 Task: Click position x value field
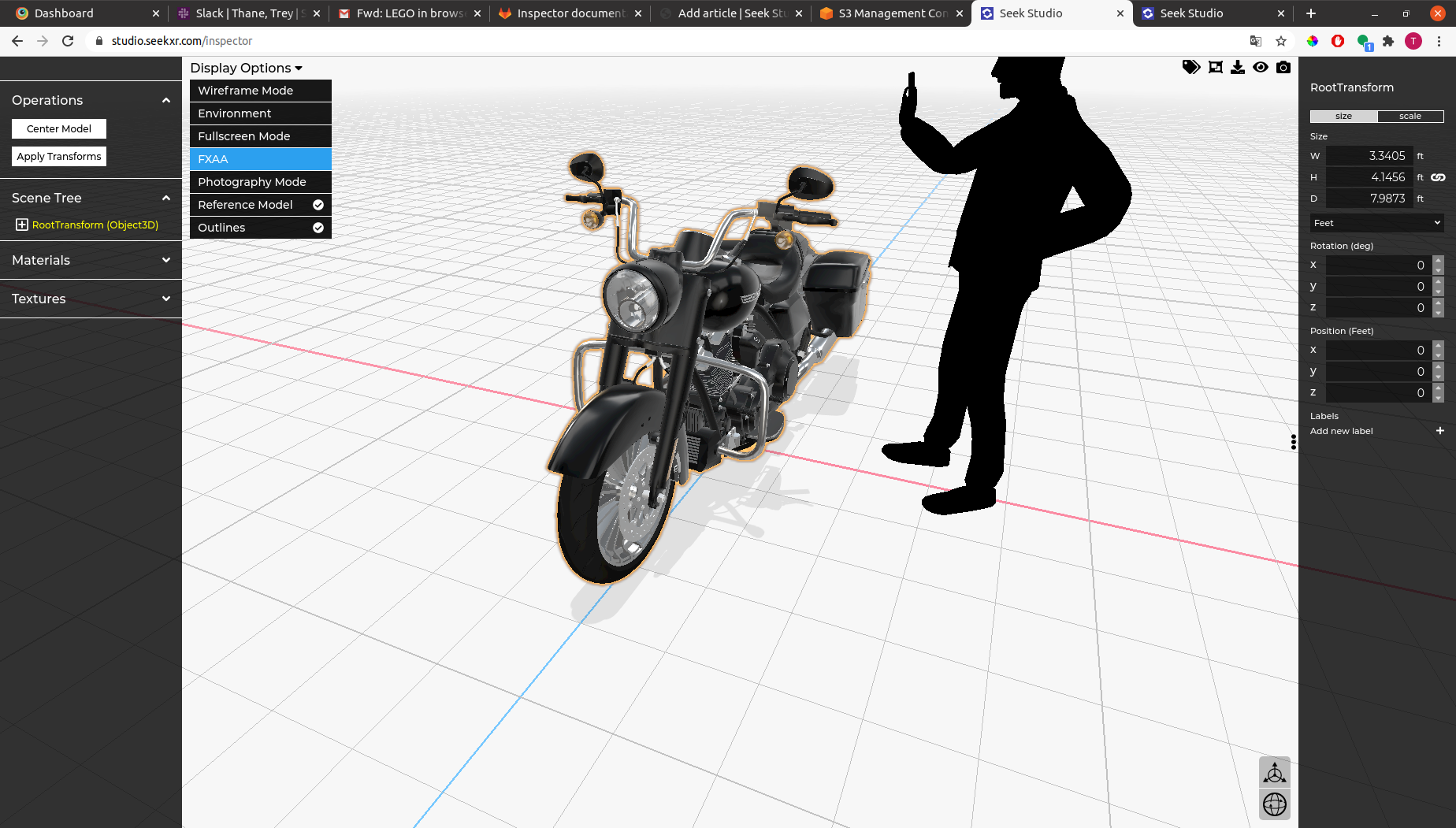[x=1379, y=350]
